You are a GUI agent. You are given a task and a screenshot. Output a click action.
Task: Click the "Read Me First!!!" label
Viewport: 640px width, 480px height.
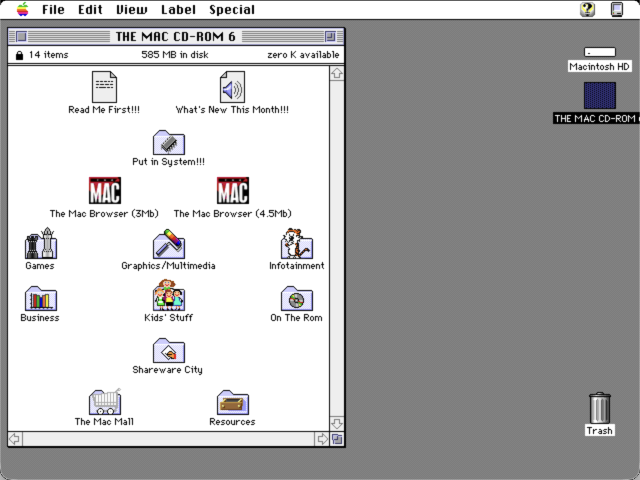coord(104,110)
